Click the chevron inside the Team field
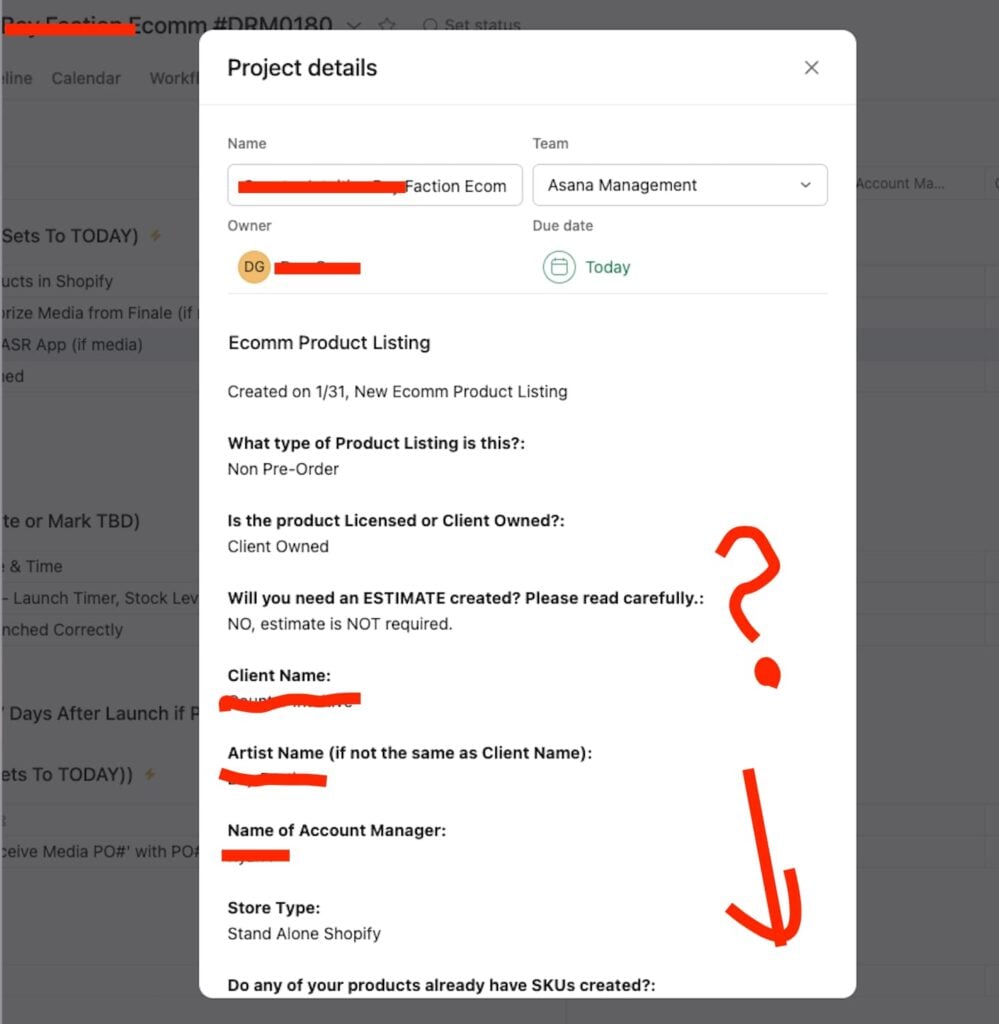The height and width of the screenshot is (1024, 999). [x=805, y=185]
